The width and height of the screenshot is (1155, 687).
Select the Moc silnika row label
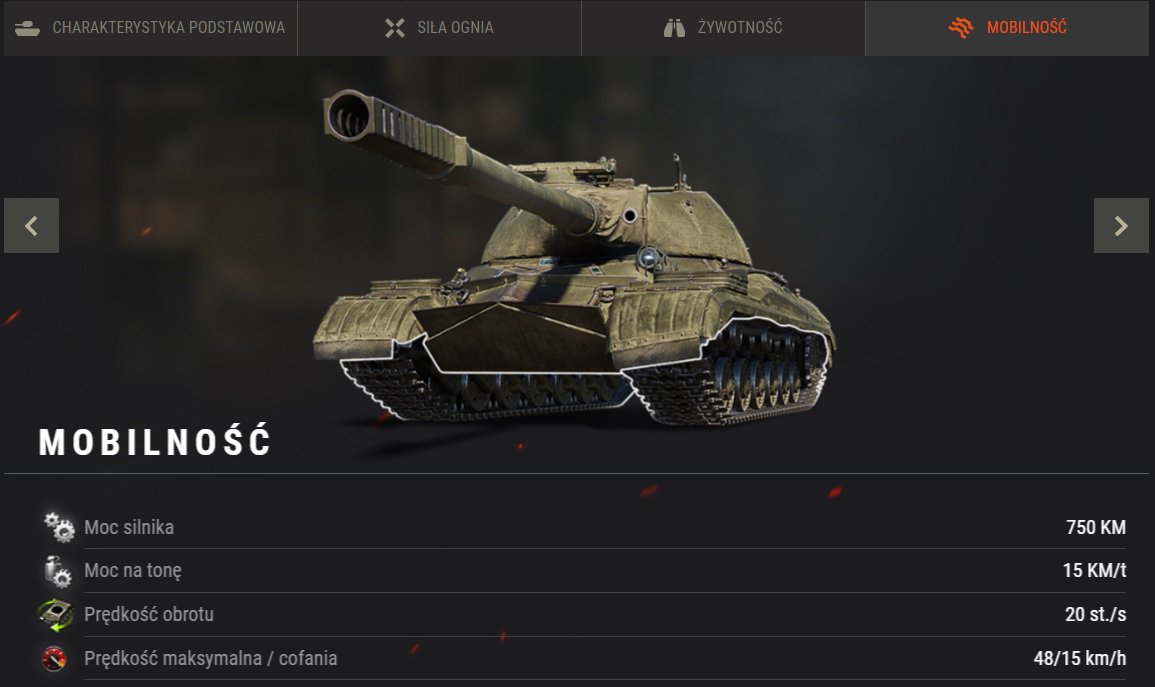(129, 527)
